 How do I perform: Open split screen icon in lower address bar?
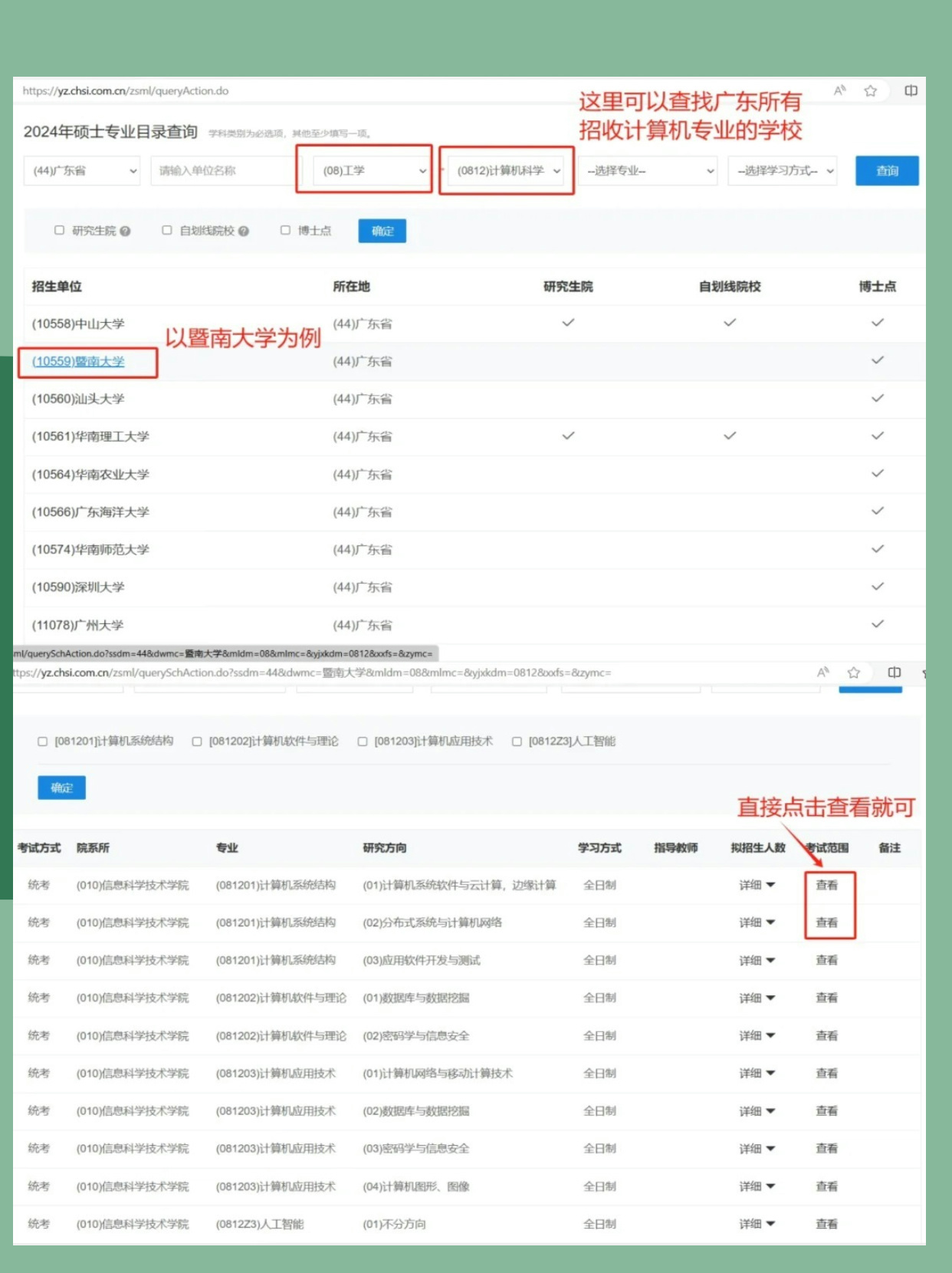point(894,673)
